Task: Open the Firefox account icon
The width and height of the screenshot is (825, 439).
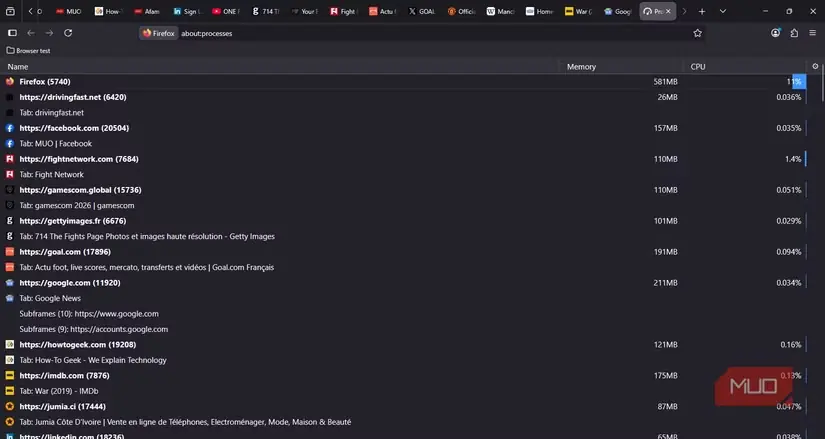Action: 776,33
